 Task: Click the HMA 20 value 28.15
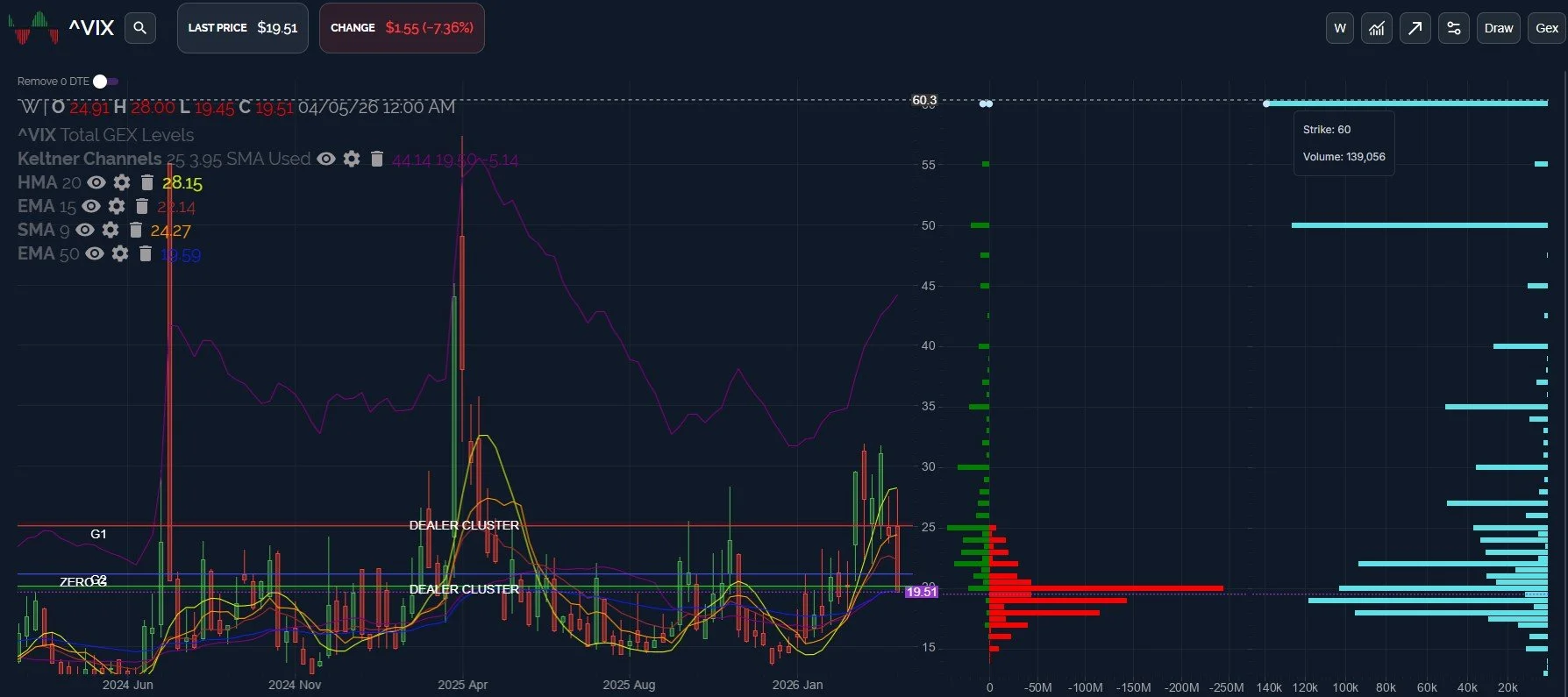coord(182,183)
